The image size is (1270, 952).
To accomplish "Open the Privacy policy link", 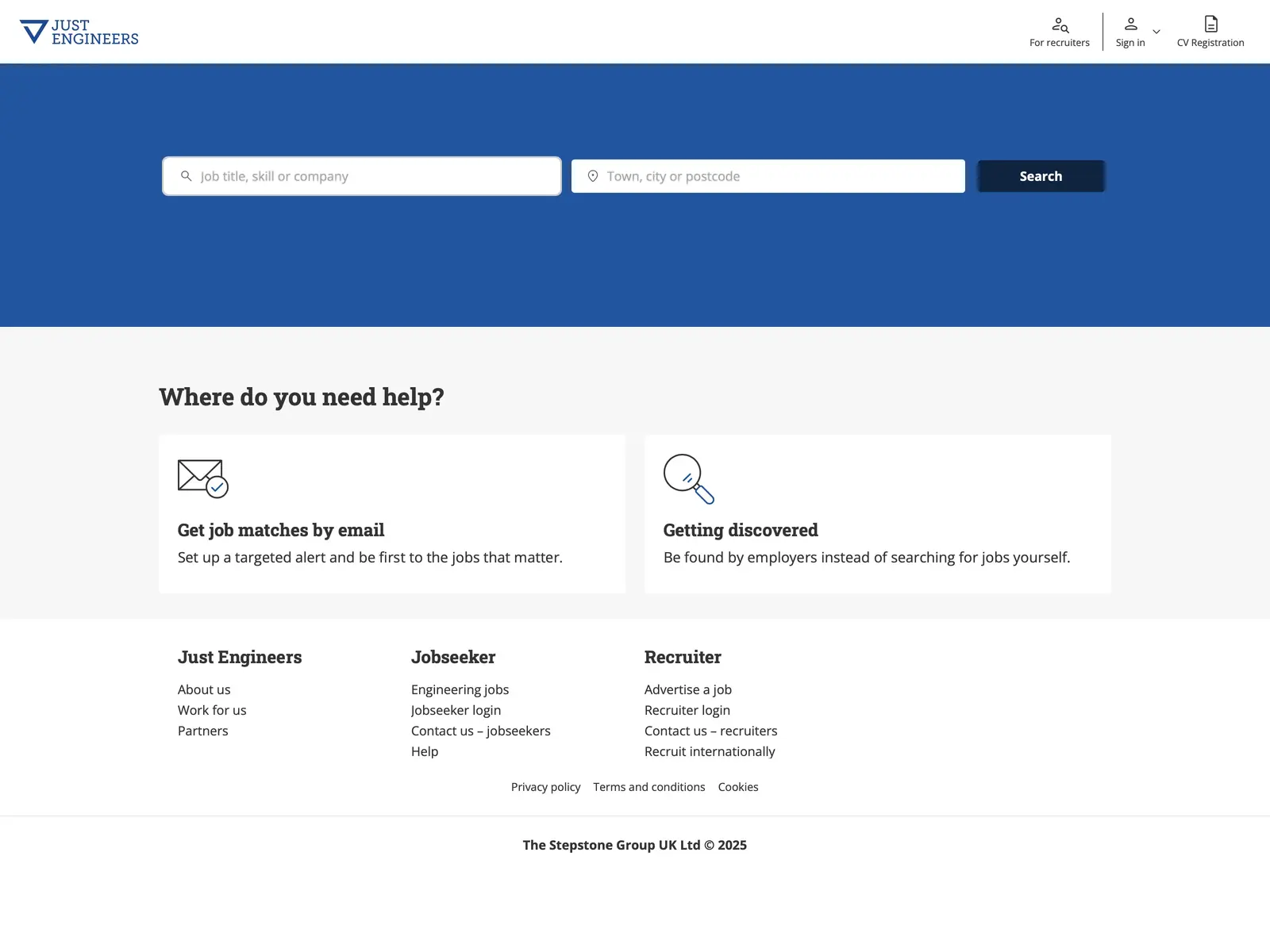I will [546, 787].
